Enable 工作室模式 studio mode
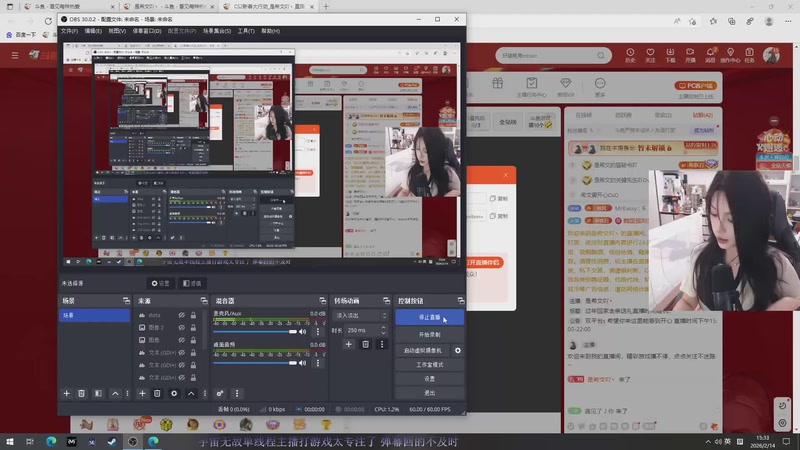Screen dimensions: 800x450 pos(430,365)
